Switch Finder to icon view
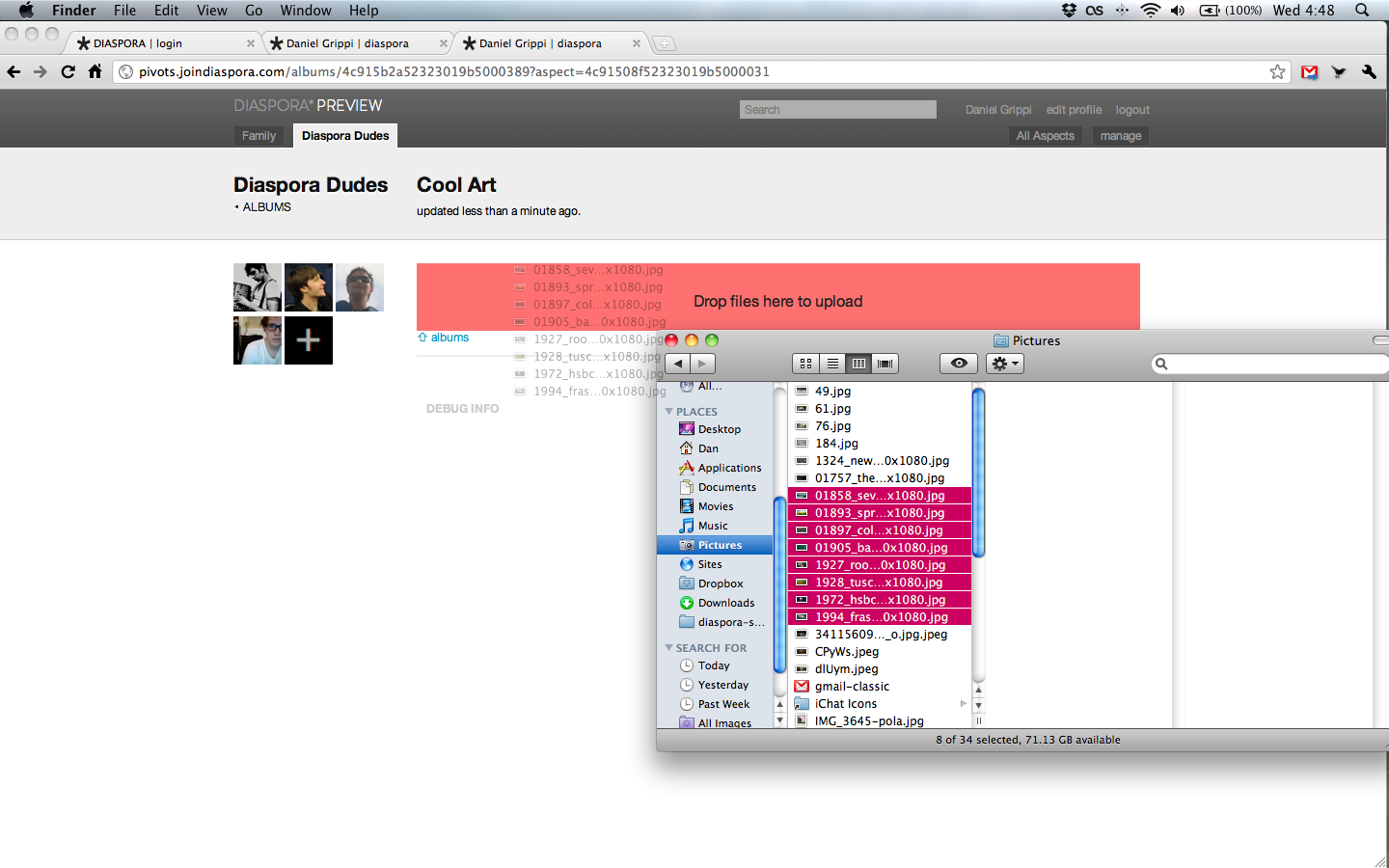 pyautogui.click(x=805, y=364)
